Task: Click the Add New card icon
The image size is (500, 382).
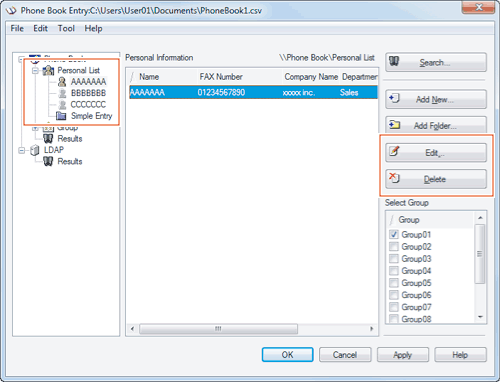Action: tap(394, 99)
